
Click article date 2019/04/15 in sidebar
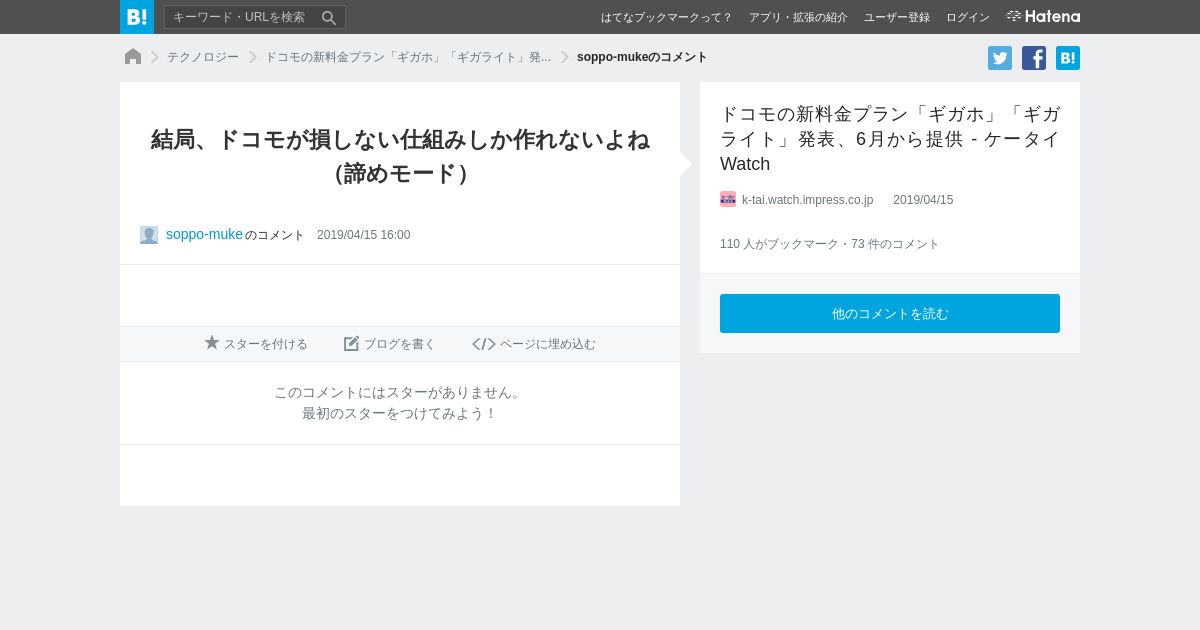(923, 200)
